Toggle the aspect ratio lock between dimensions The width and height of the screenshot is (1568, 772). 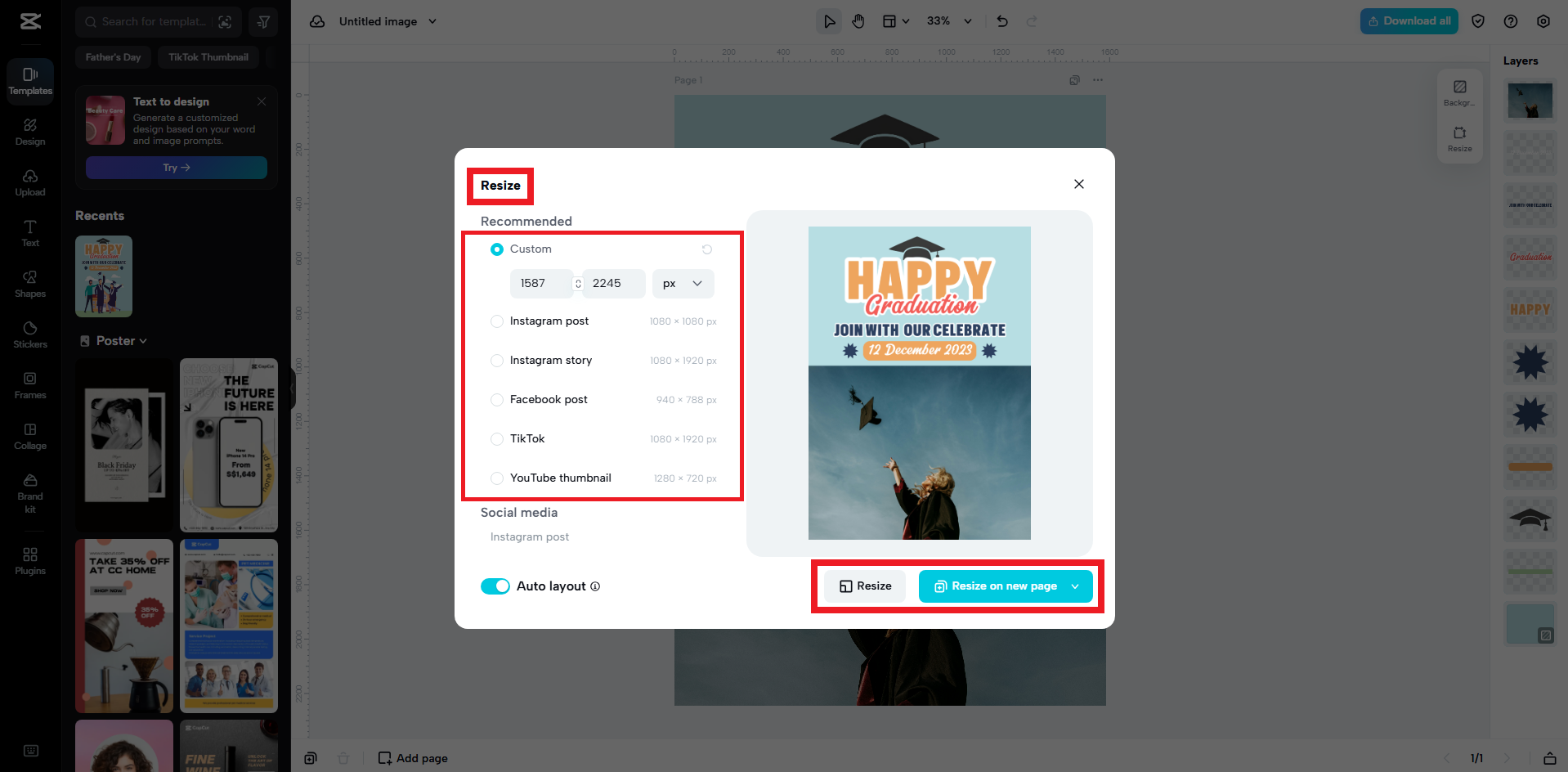click(578, 284)
